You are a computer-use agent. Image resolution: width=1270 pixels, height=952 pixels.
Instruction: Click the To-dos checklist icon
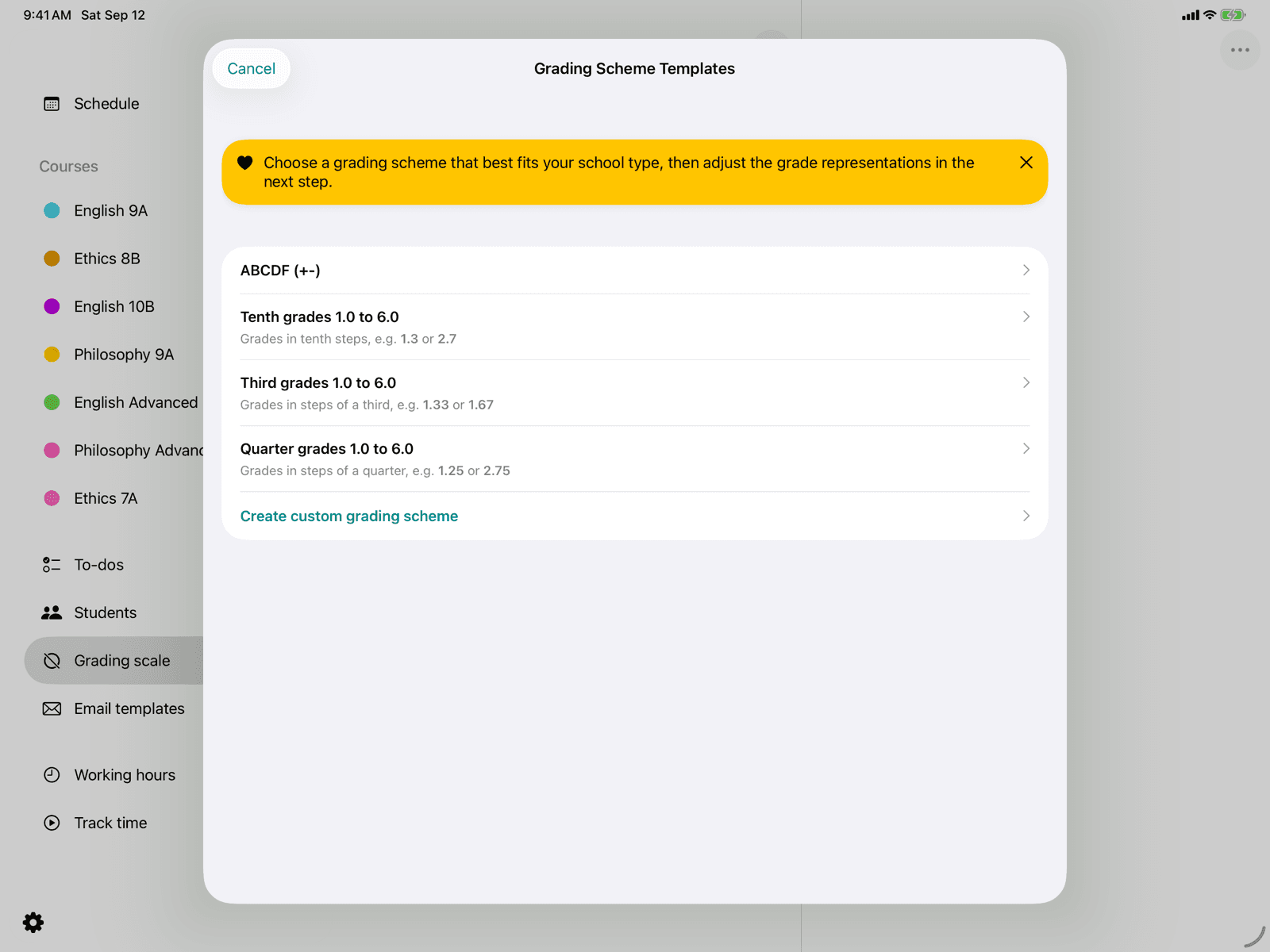click(x=52, y=565)
